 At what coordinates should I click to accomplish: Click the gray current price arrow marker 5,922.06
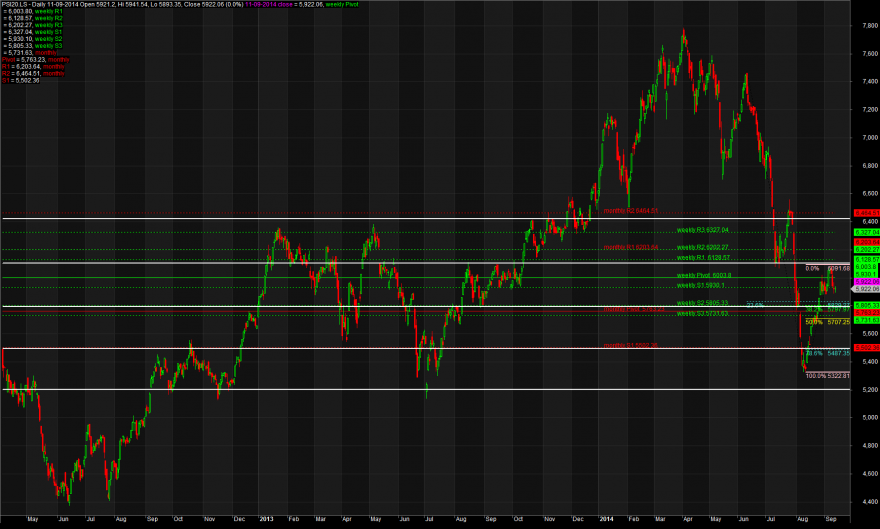865,289
